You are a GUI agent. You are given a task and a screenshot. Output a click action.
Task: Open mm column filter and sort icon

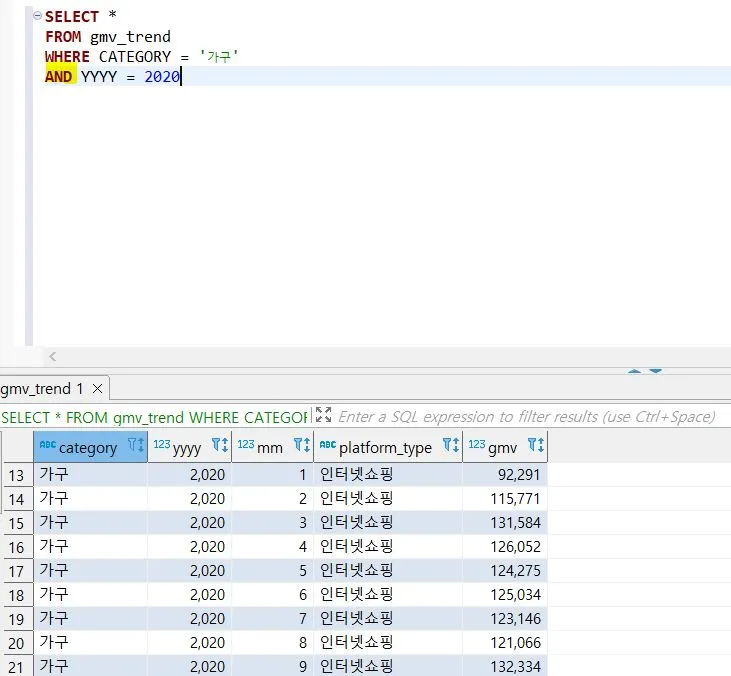302,445
